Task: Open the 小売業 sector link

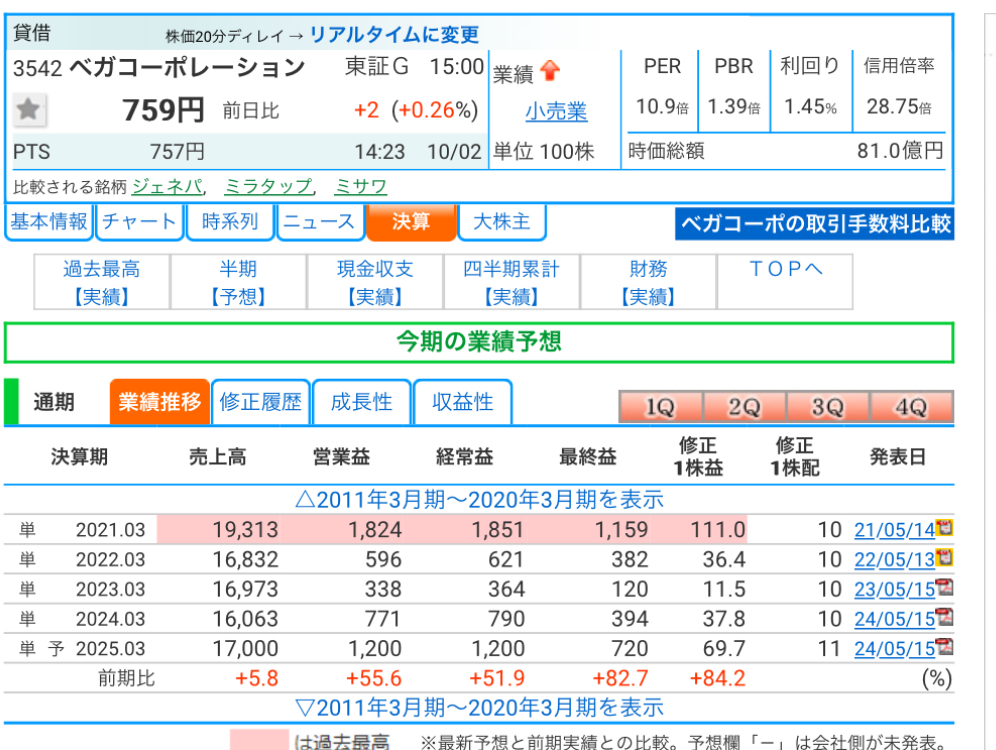Action: [556, 111]
